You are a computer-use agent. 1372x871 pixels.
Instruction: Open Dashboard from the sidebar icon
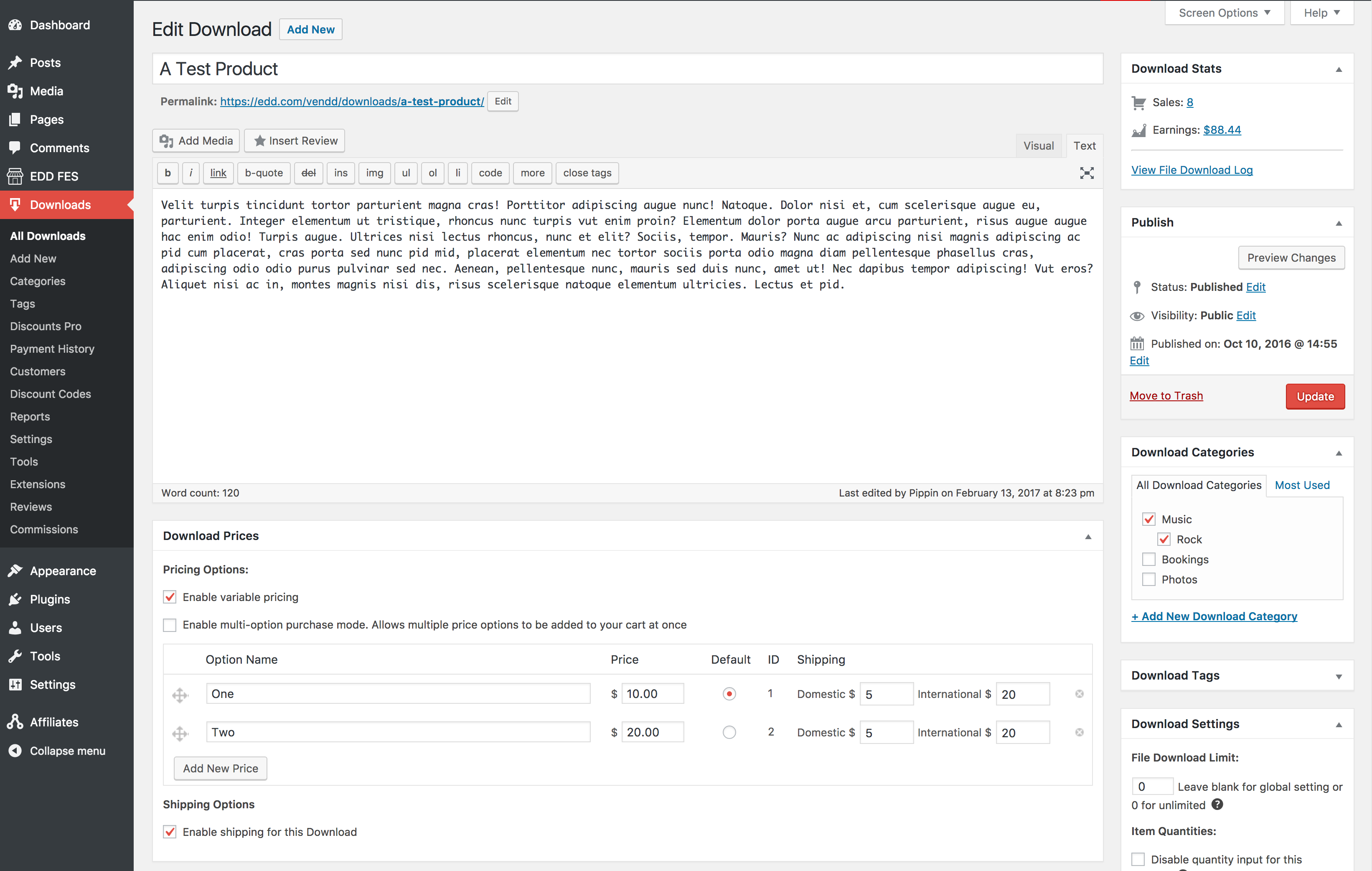tap(15, 25)
